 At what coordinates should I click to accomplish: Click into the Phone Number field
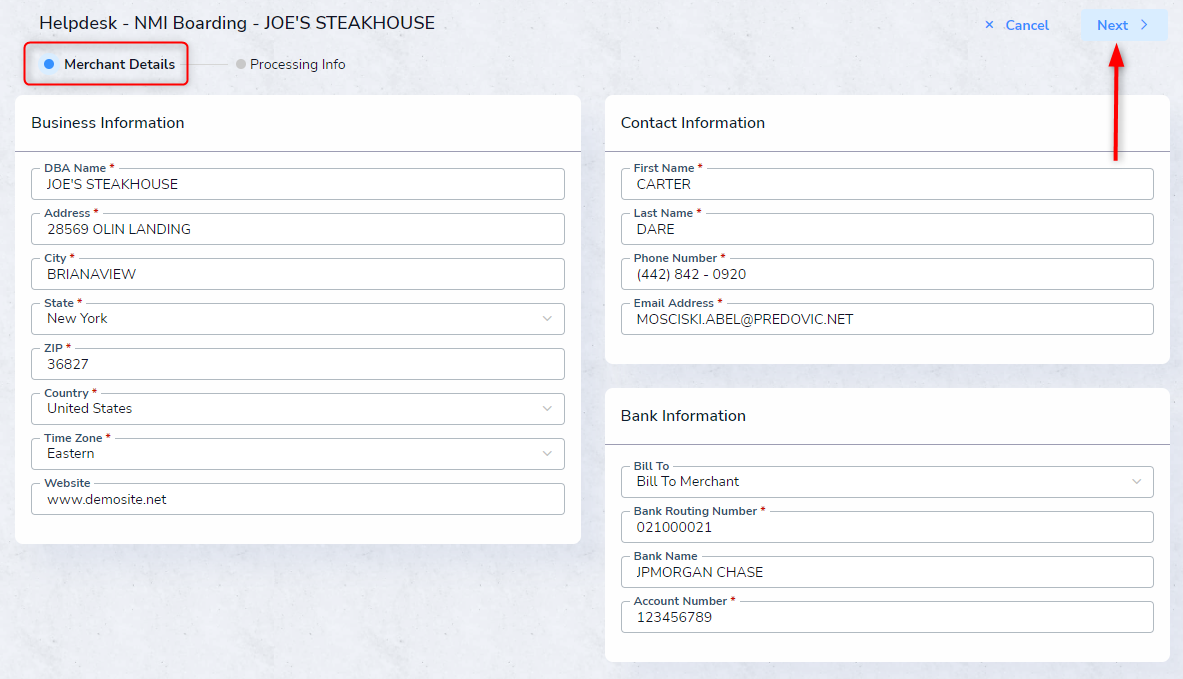pos(887,274)
